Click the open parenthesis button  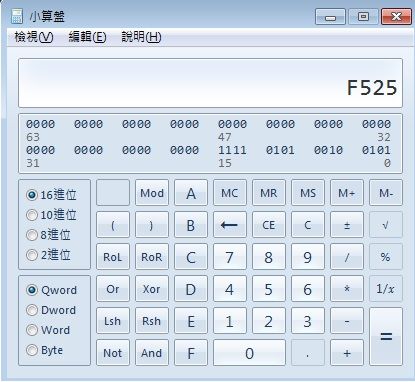coord(113,225)
